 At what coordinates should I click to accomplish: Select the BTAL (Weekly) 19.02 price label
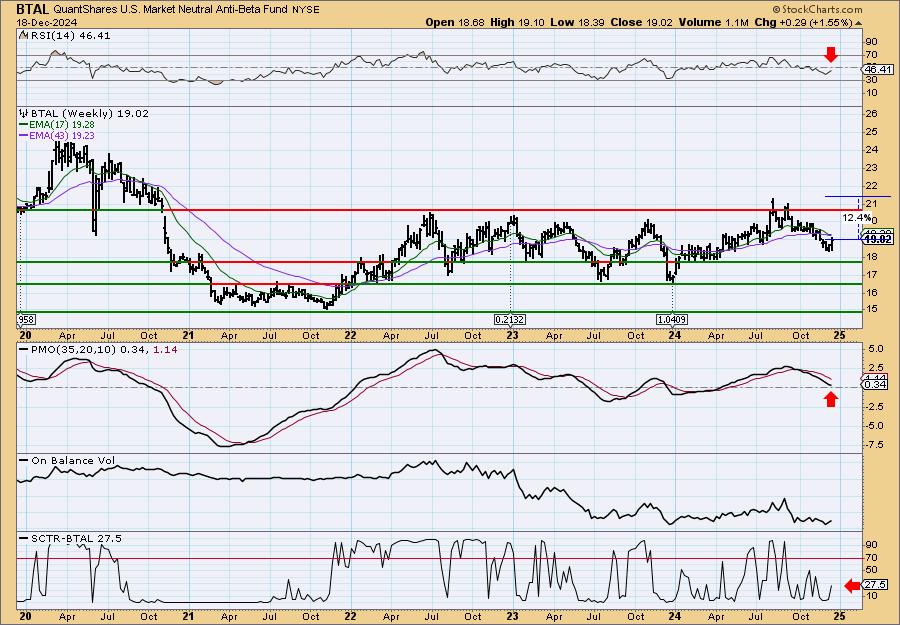[88, 114]
